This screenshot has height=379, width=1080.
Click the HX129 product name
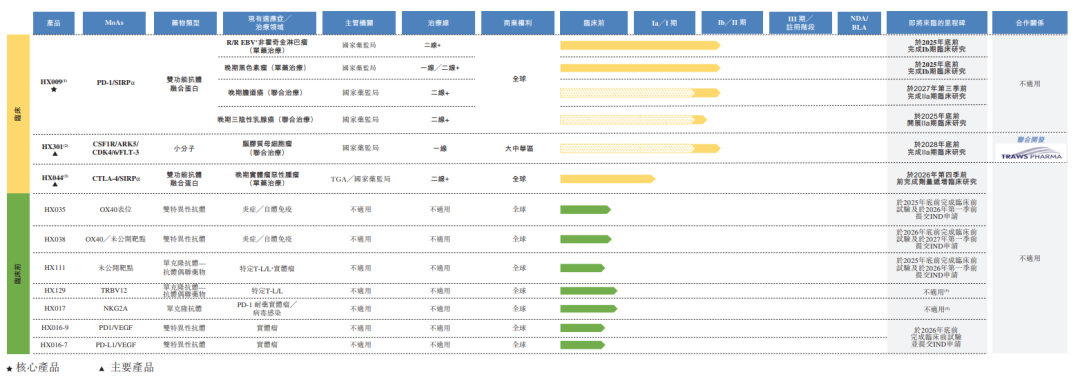(x=54, y=291)
